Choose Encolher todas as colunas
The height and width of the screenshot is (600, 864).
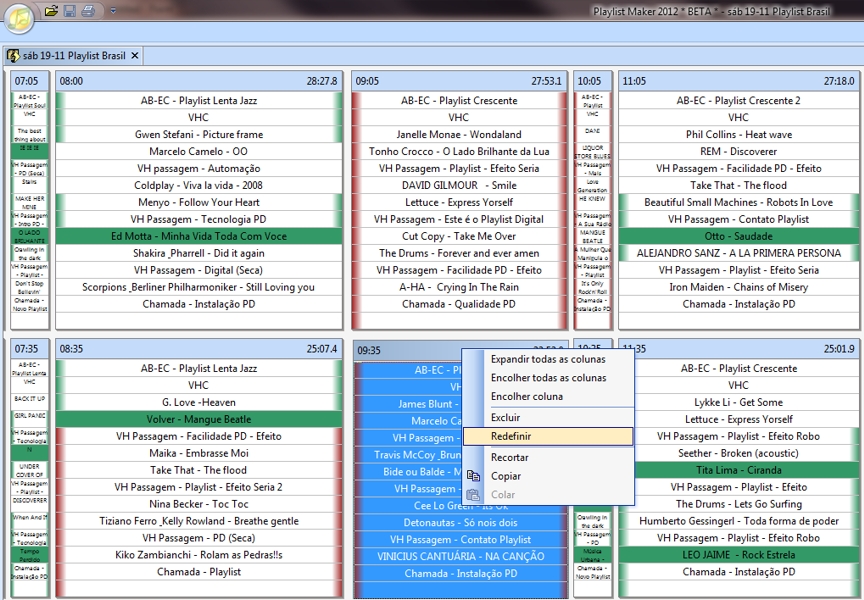(x=548, y=378)
